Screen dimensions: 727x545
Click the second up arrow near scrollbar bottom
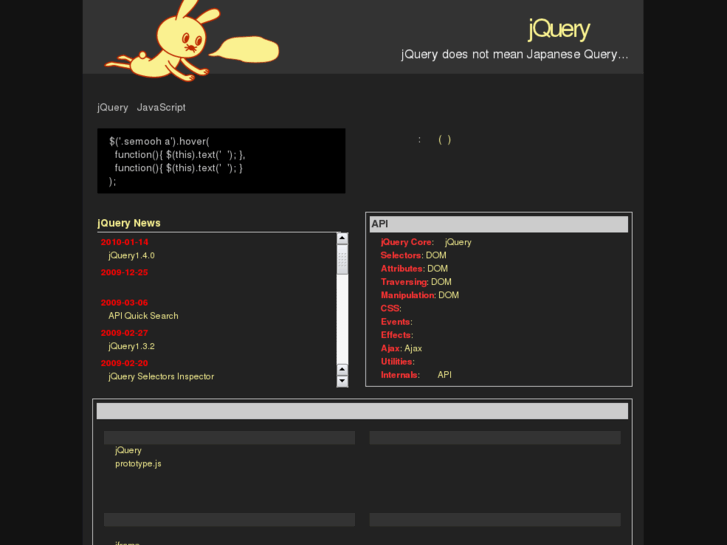[342, 370]
